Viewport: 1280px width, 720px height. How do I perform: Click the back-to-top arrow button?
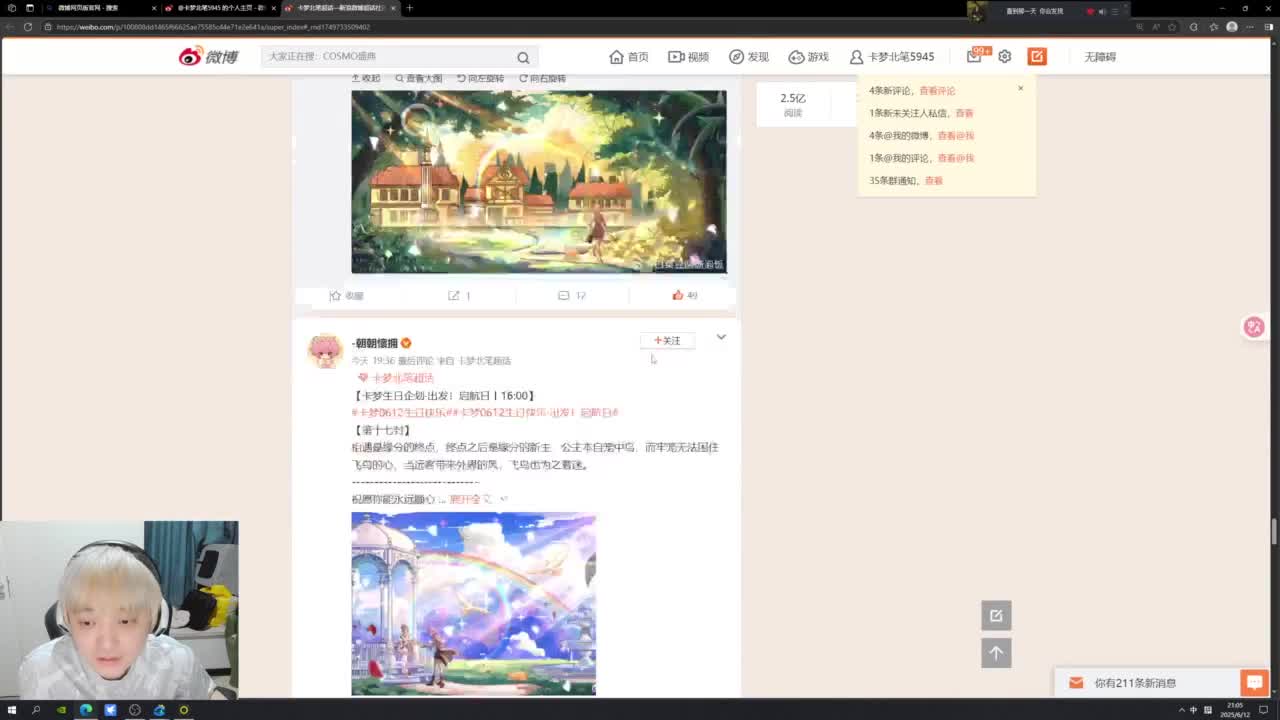coord(996,653)
